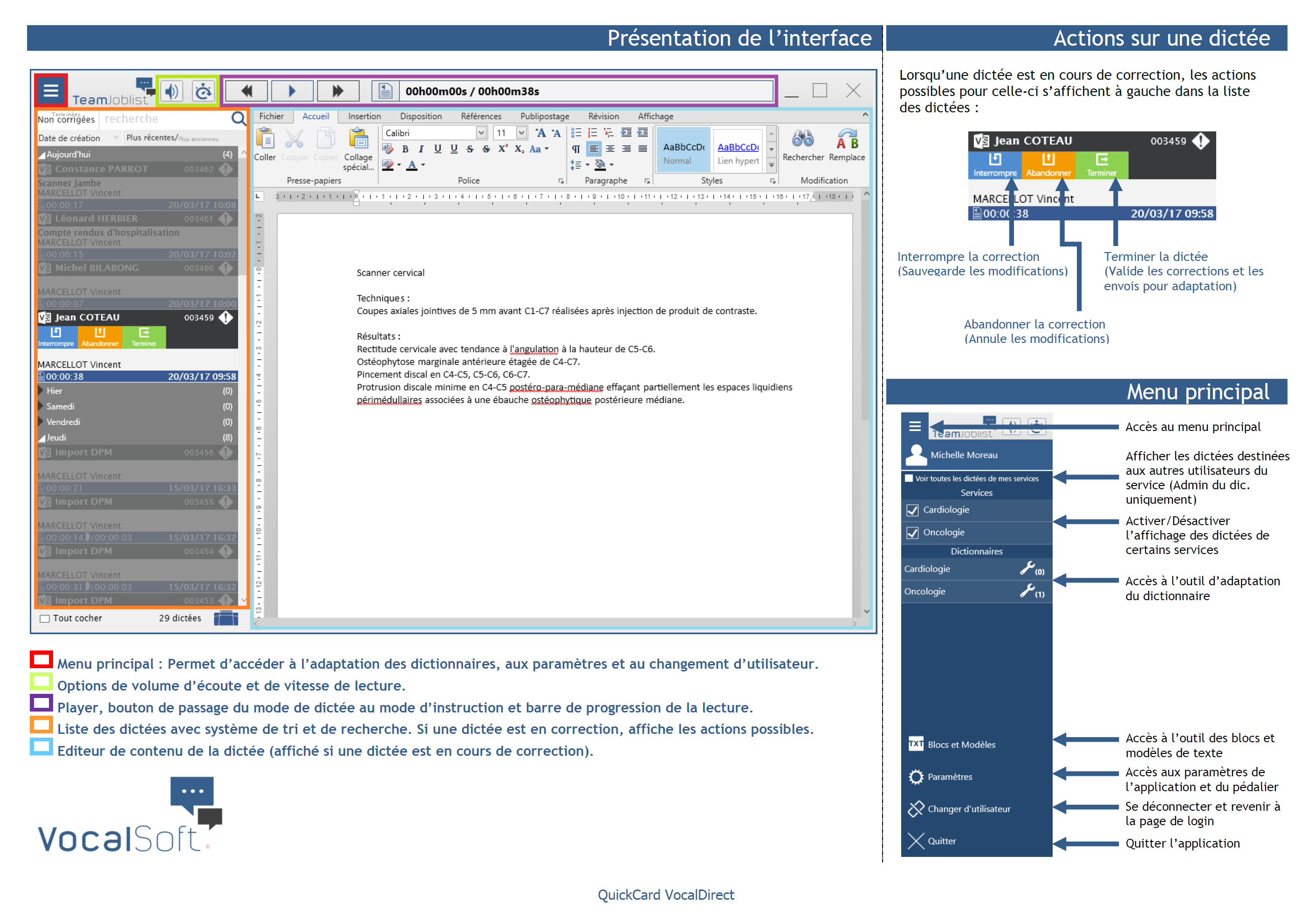The height and width of the screenshot is (924, 1308).
Task: Apply bold formatting
Action: (405, 149)
